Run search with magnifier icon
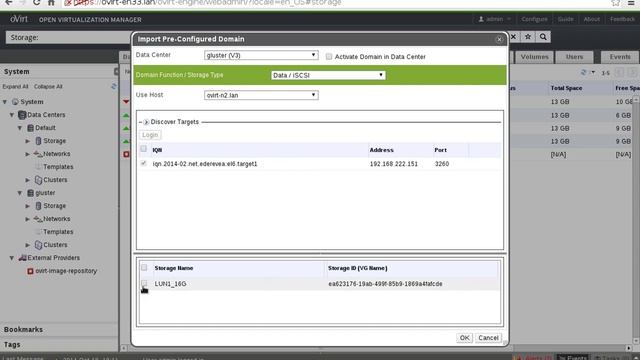 tap(543, 37)
